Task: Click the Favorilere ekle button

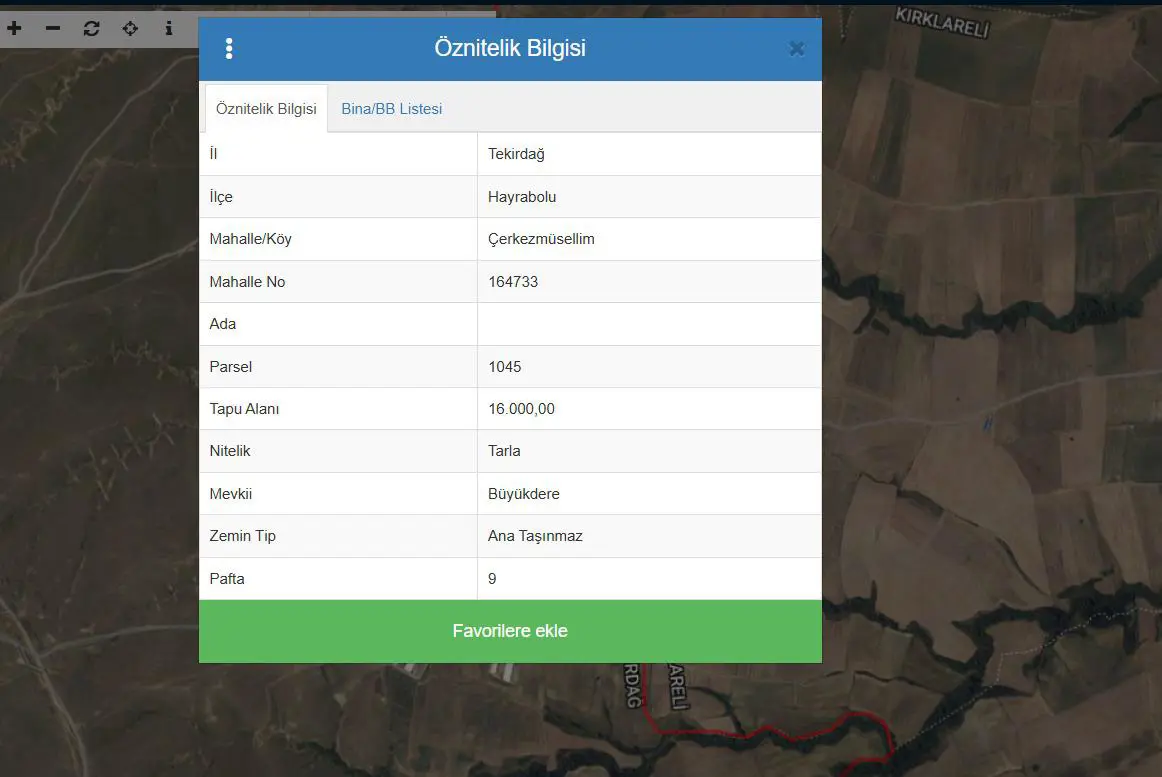Action: pyautogui.click(x=510, y=631)
